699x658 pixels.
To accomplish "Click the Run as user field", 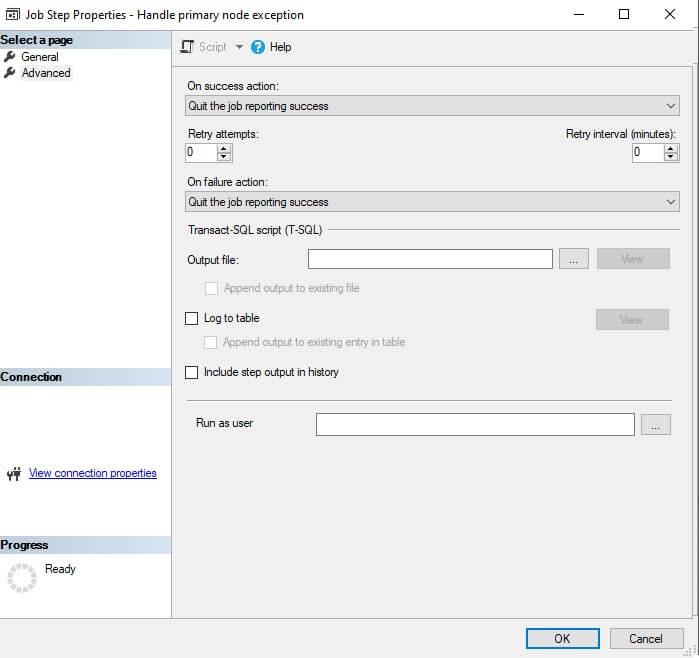I will coord(475,424).
